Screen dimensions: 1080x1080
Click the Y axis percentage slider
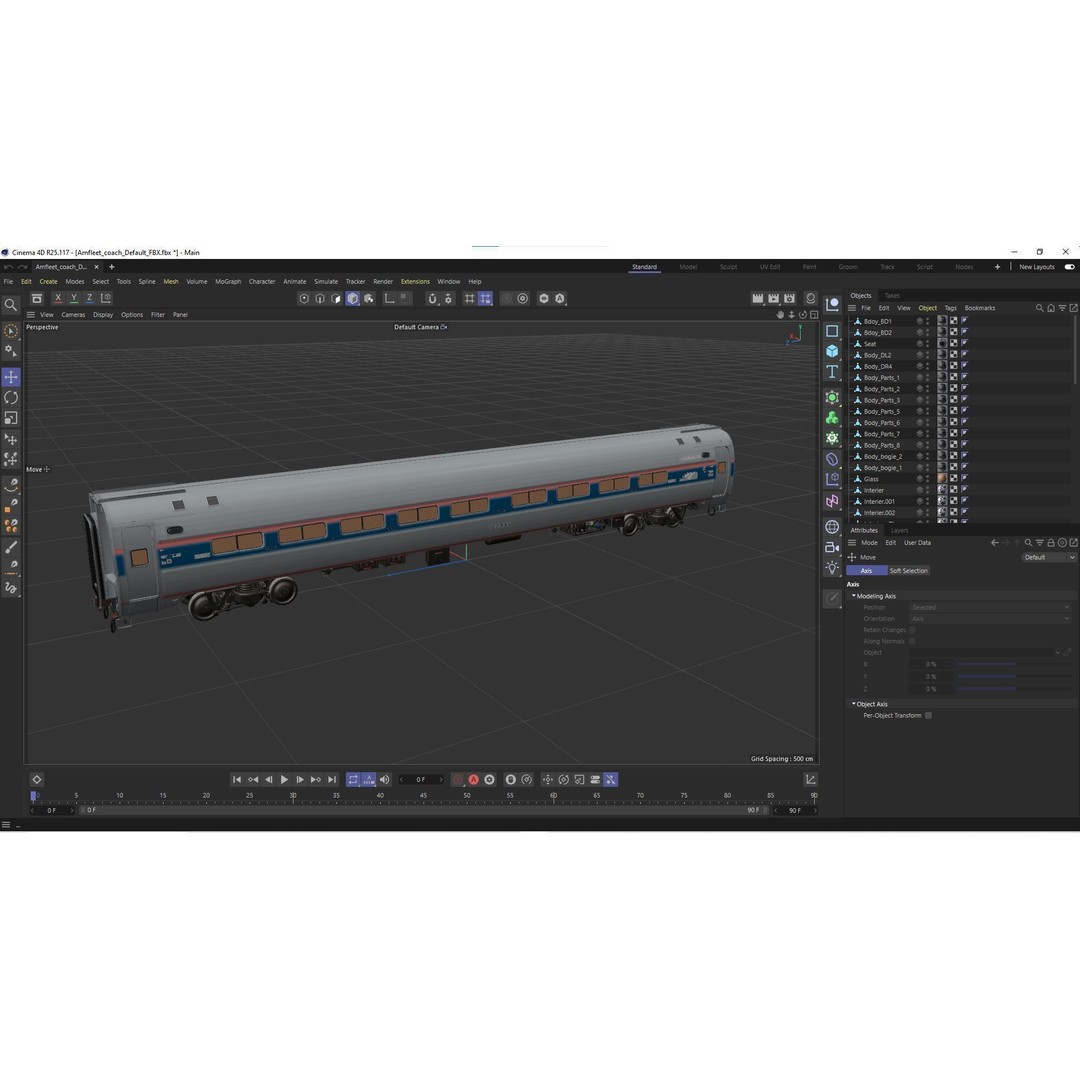pyautogui.click(x=1014, y=676)
